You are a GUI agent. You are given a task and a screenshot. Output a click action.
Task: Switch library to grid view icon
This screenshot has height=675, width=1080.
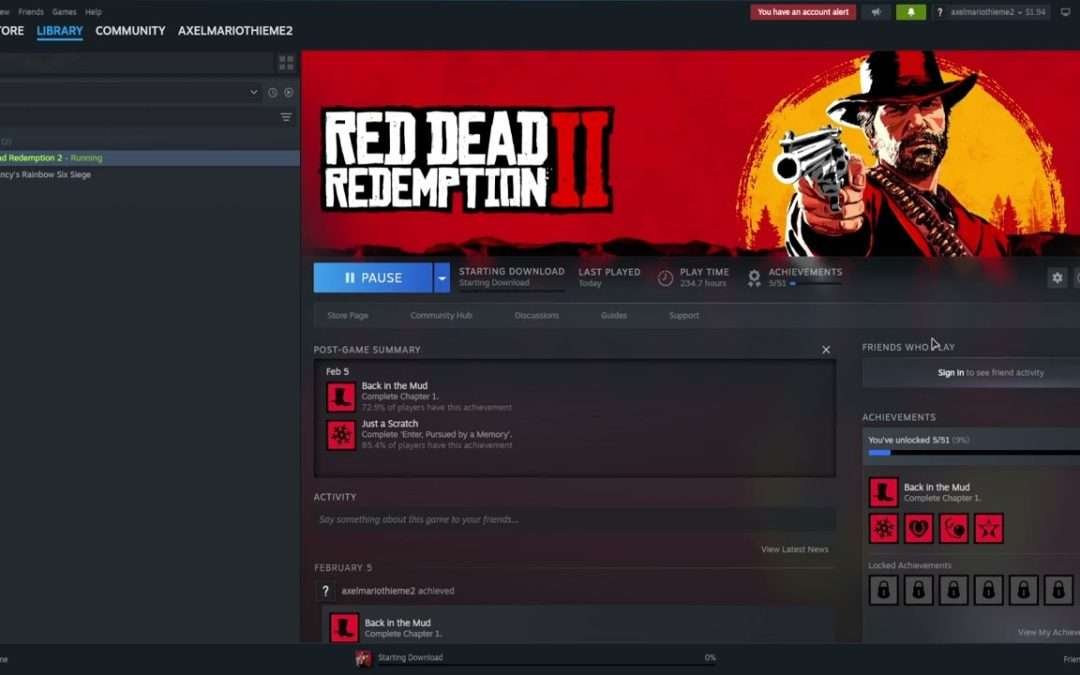click(x=287, y=63)
